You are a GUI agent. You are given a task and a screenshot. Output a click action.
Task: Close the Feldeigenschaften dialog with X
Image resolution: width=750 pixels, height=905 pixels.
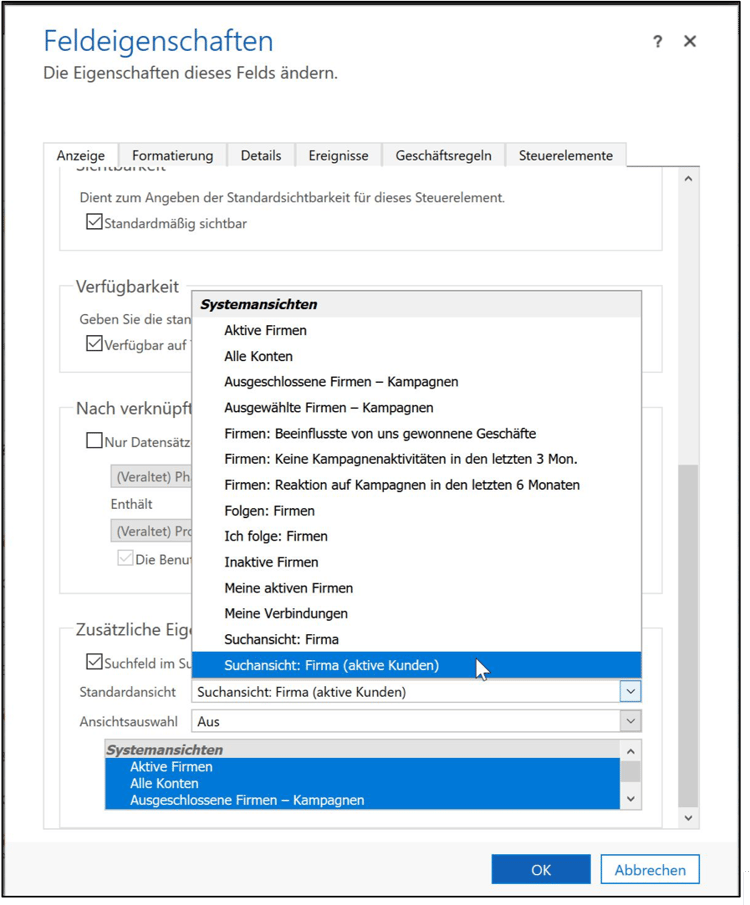click(x=690, y=42)
